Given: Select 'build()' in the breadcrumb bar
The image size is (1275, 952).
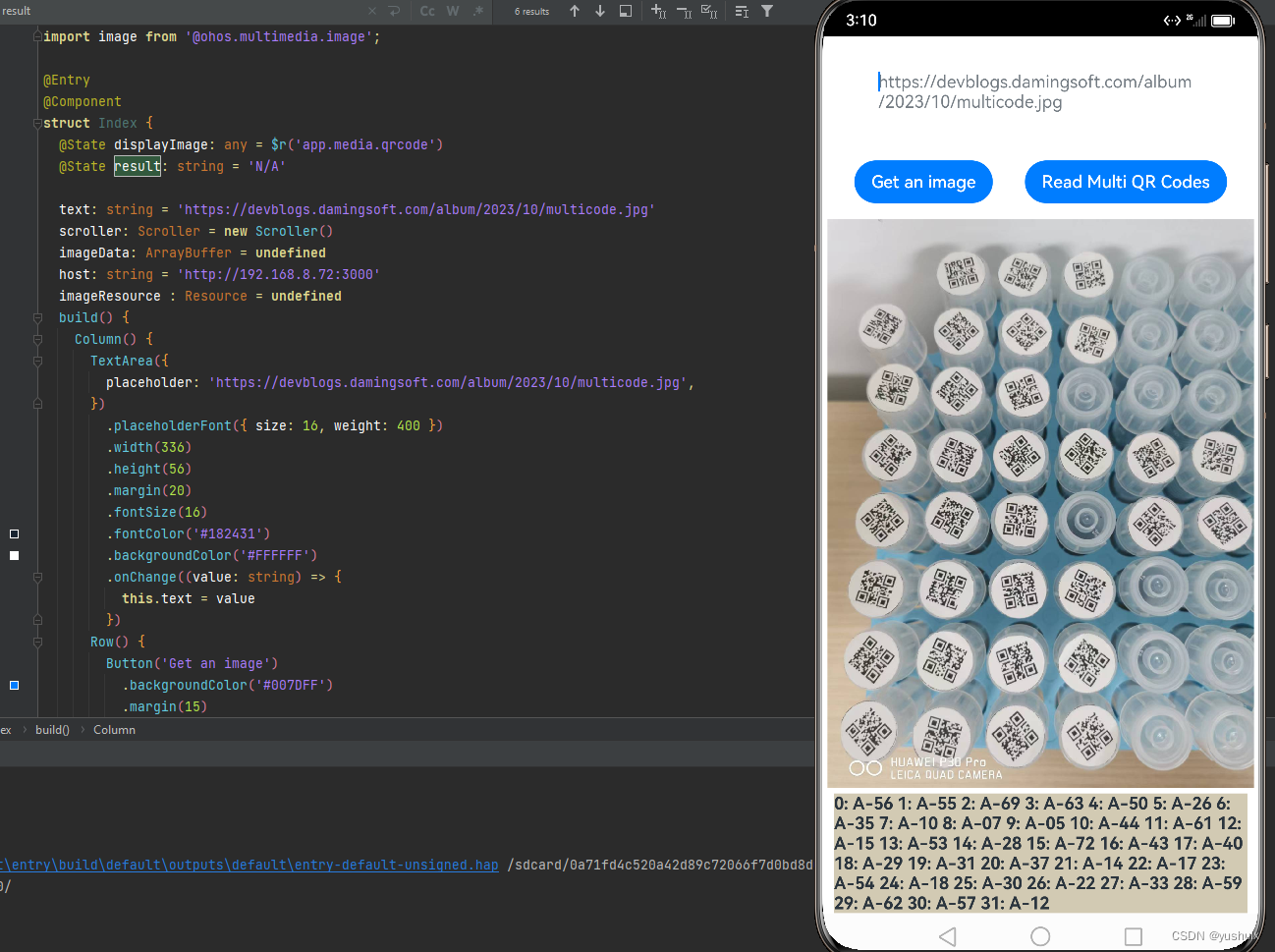Looking at the screenshot, I should (52, 730).
